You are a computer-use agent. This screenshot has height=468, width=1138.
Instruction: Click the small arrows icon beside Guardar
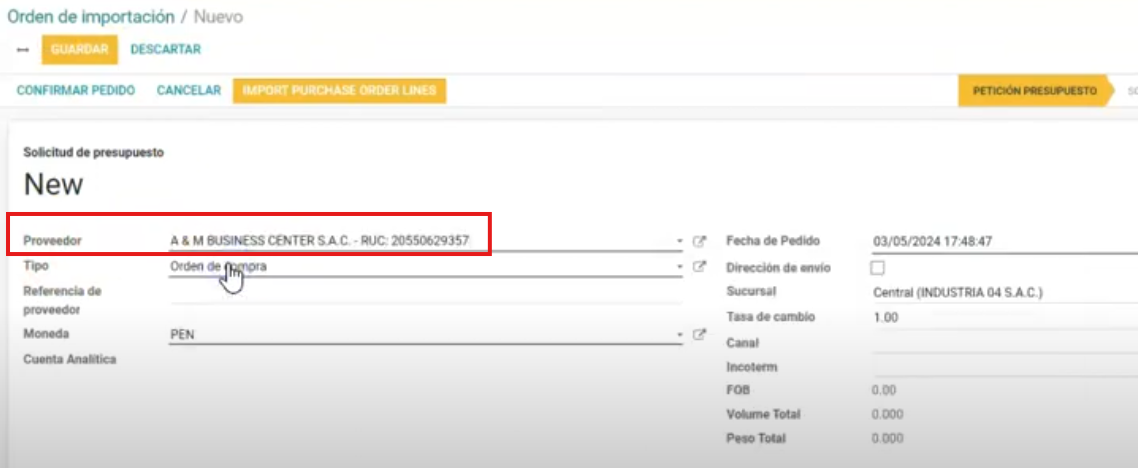22,50
